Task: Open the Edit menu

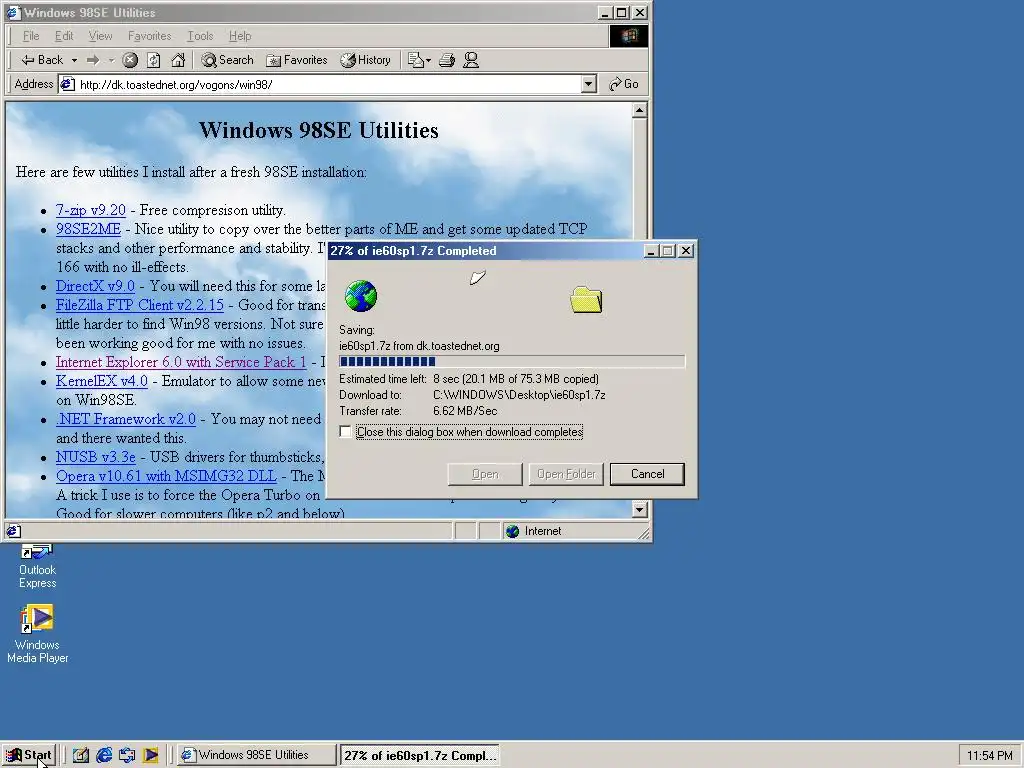Action: [x=64, y=36]
